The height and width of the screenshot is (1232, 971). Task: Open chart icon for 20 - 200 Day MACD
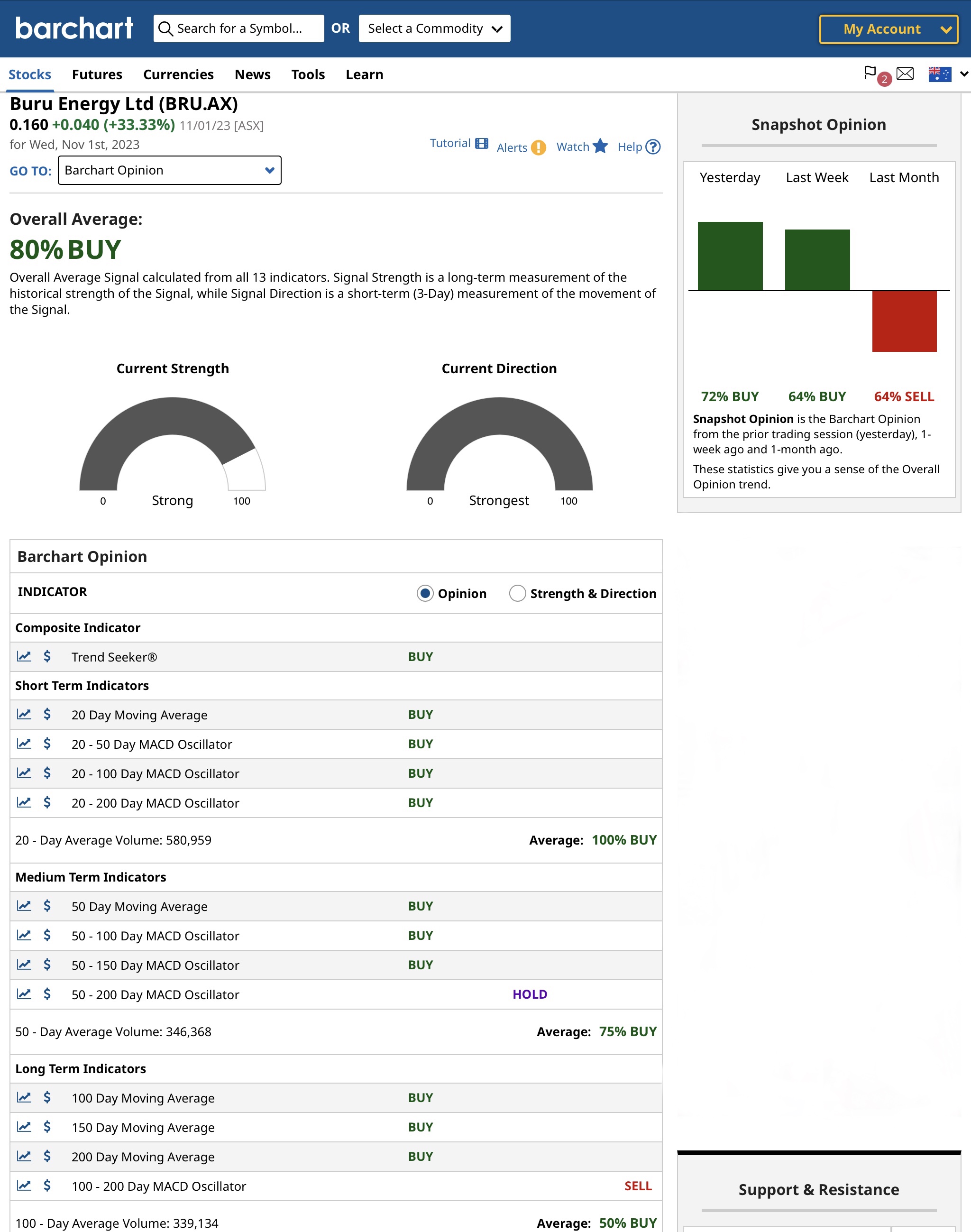pos(24,802)
